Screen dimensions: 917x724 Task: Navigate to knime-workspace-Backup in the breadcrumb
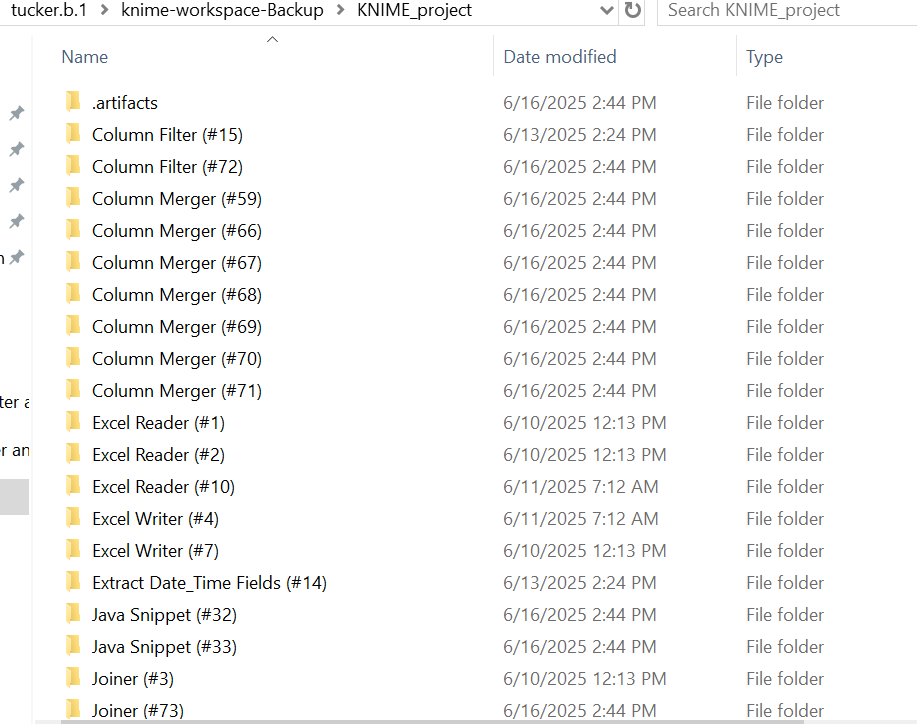point(222,10)
